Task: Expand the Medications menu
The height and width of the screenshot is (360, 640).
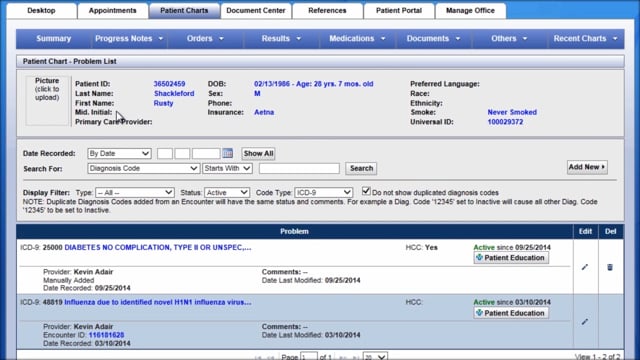Action: (357, 38)
